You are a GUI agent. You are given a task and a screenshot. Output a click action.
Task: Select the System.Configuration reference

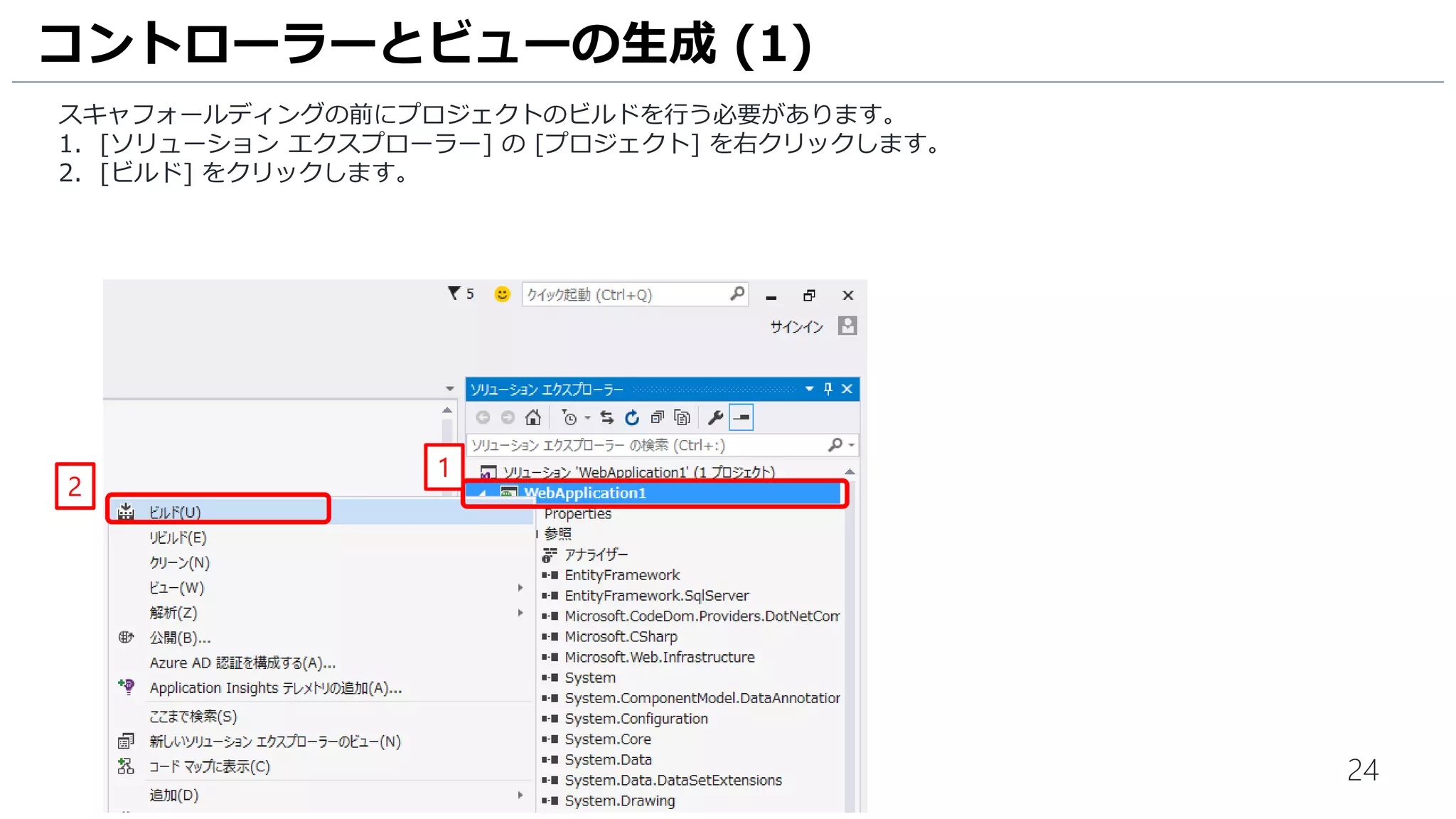[x=636, y=718]
